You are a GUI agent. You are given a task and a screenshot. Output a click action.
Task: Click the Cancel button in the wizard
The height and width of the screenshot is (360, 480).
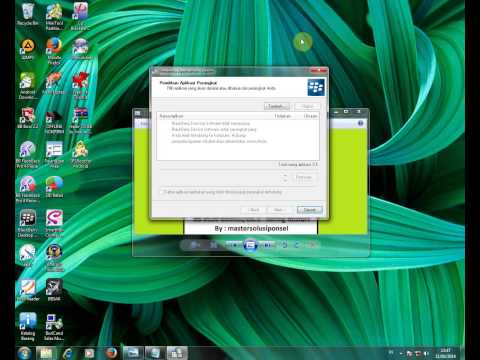(x=310, y=210)
